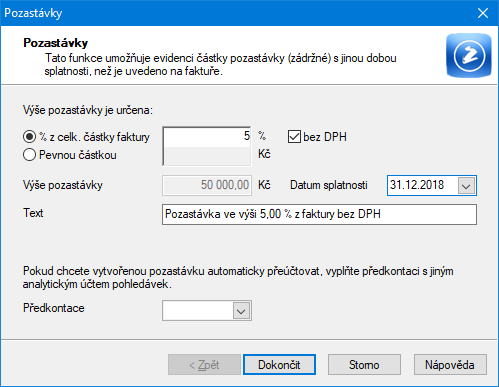Click the Pozastávky title bar text
This screenshot has height=387, width=499.
point(33,13)
